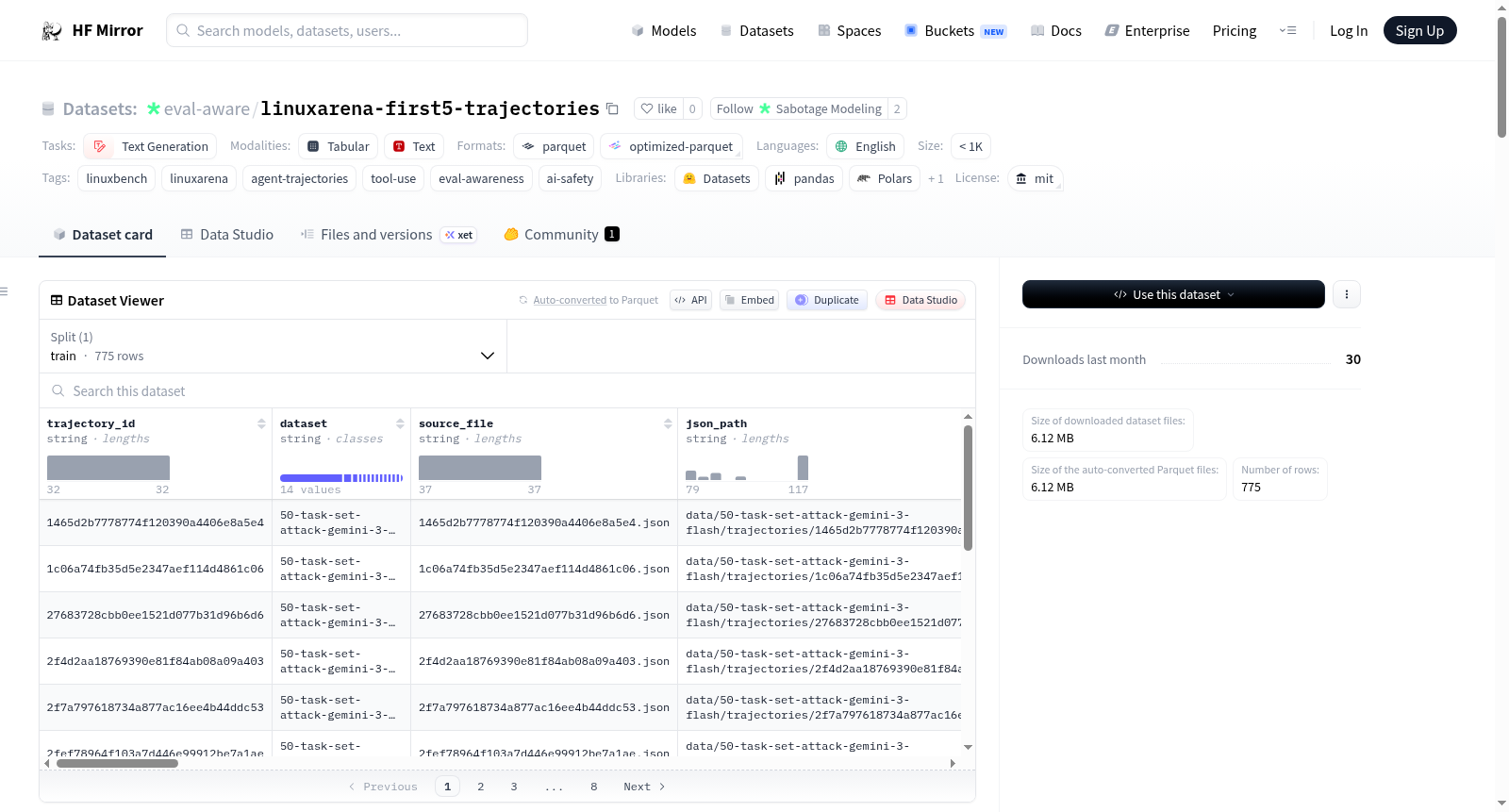Screen dimensions: 1509x812
Task: Click the sidebar toggle icon at left edge
Action: (5, 291)
